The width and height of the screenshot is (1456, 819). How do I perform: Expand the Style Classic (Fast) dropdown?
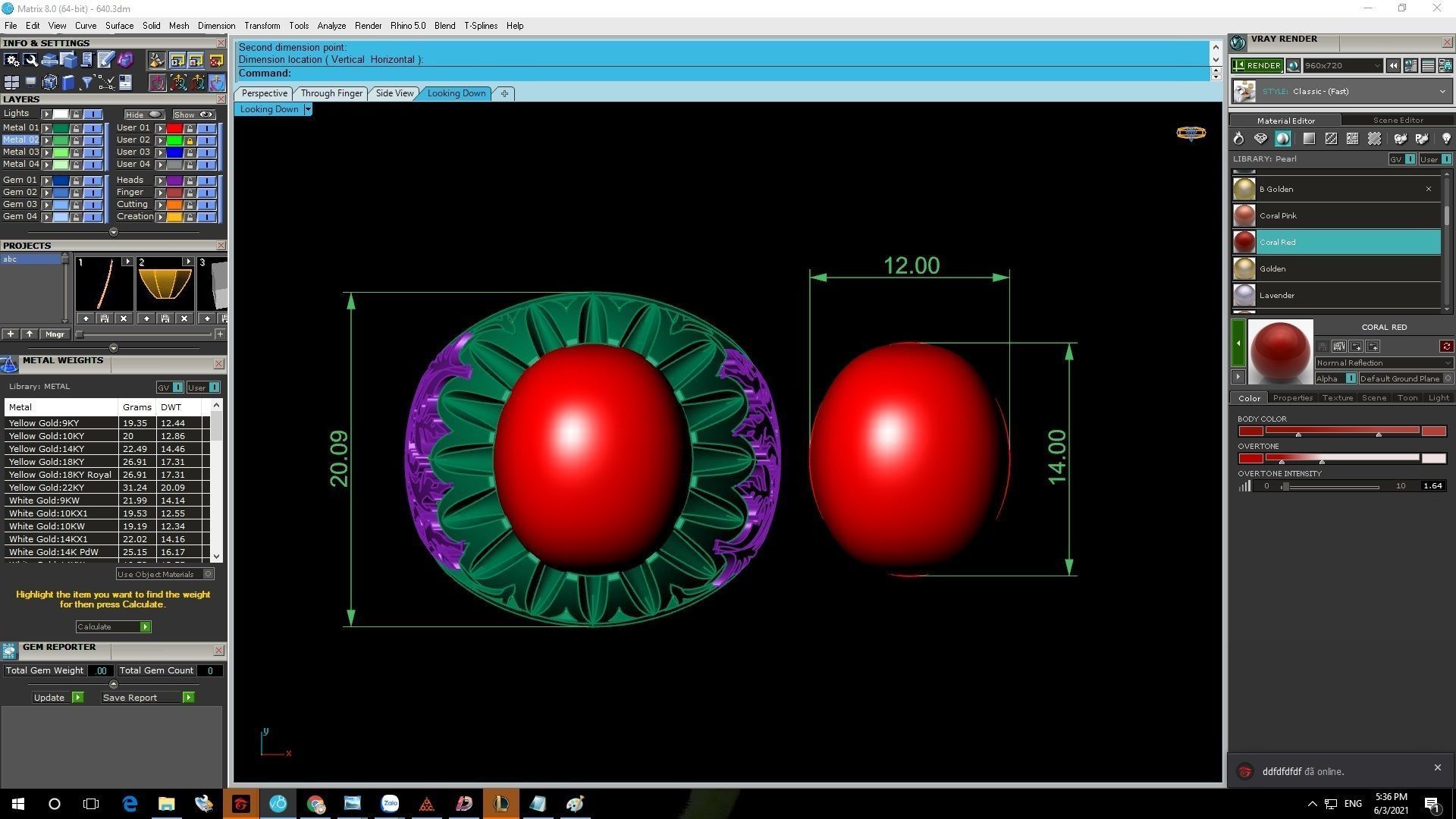[x=1442, y=92]
